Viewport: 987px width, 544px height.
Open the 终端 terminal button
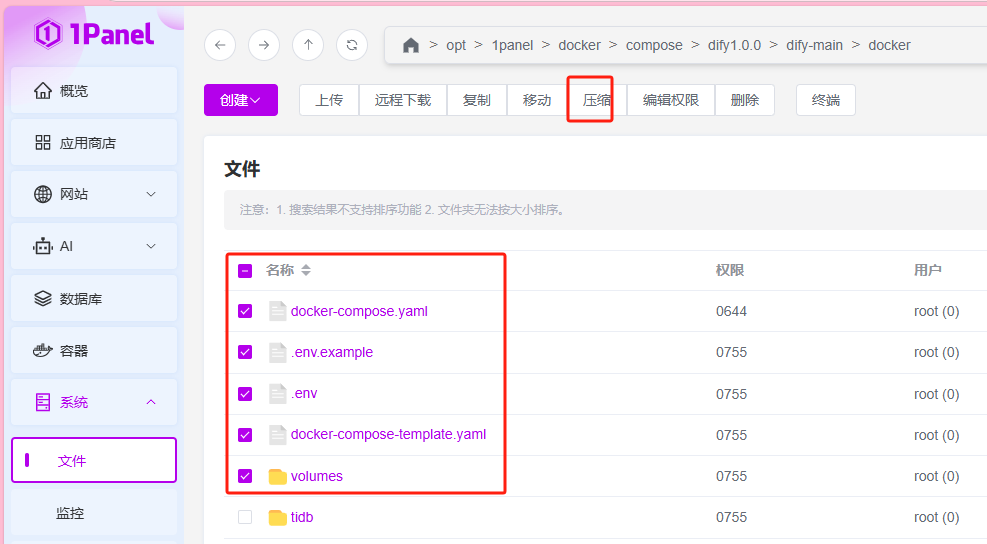[x=826, y=100]
